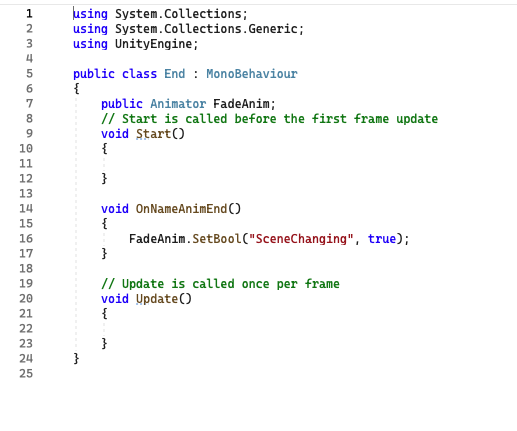Click the Animator type on line 7
517x431 pixels.
click(x=178, y=104)
